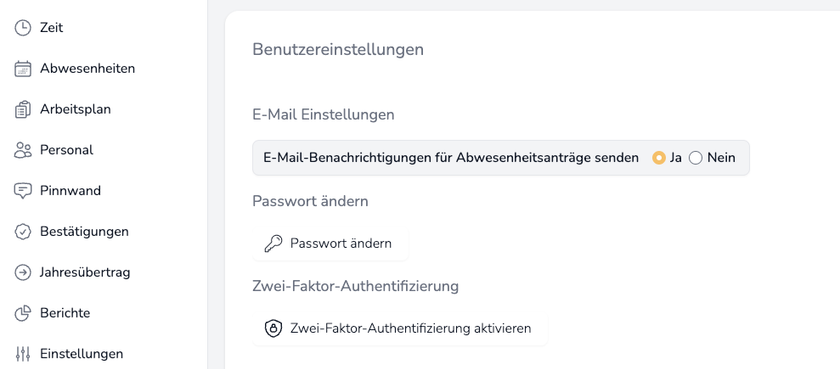Viewport: 840px width, 369px height.
Task: Click the clipboard icon for Arbeitsplan
Action: 22,109
